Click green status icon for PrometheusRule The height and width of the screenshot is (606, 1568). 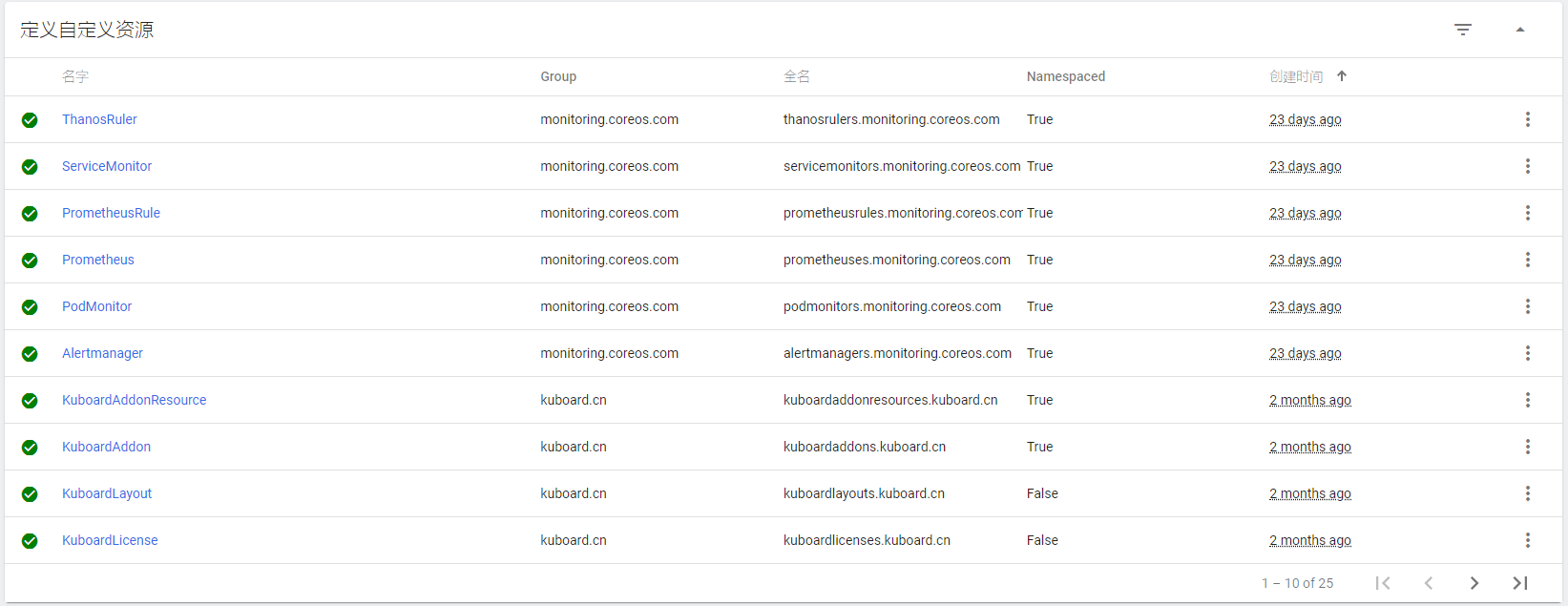[x=30, y=214]
